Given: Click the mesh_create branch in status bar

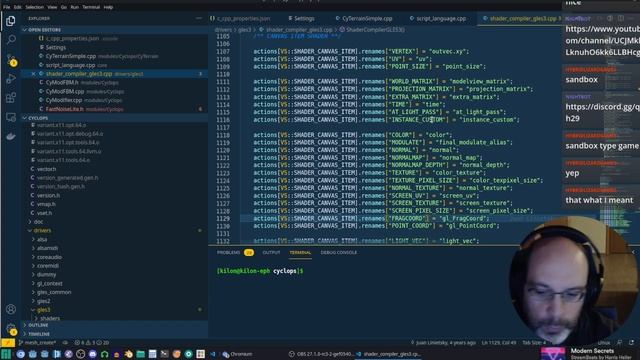Looking at the screenshot, I should pos(38,343).
